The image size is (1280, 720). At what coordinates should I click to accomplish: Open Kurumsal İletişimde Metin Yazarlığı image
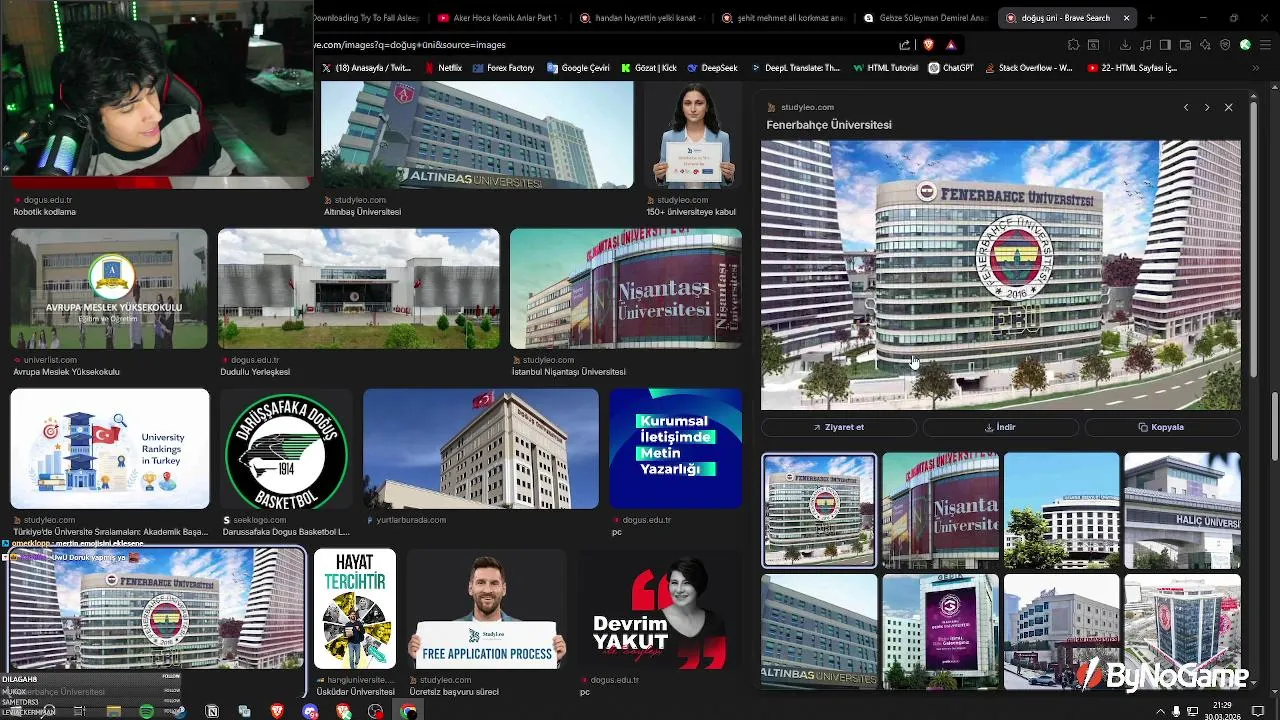coord(676,449)
